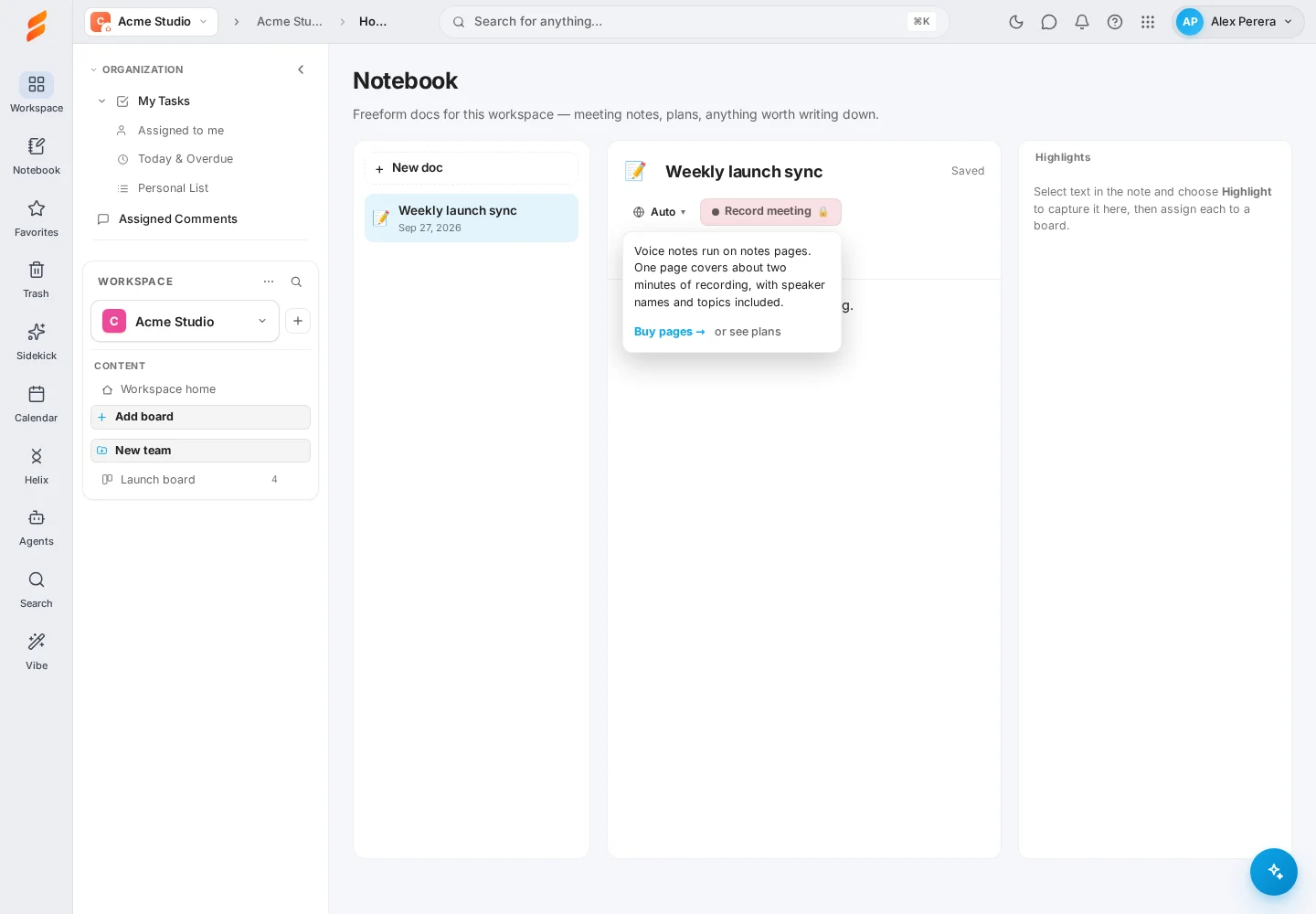Click Add board in workspace content

pos(200,417)
